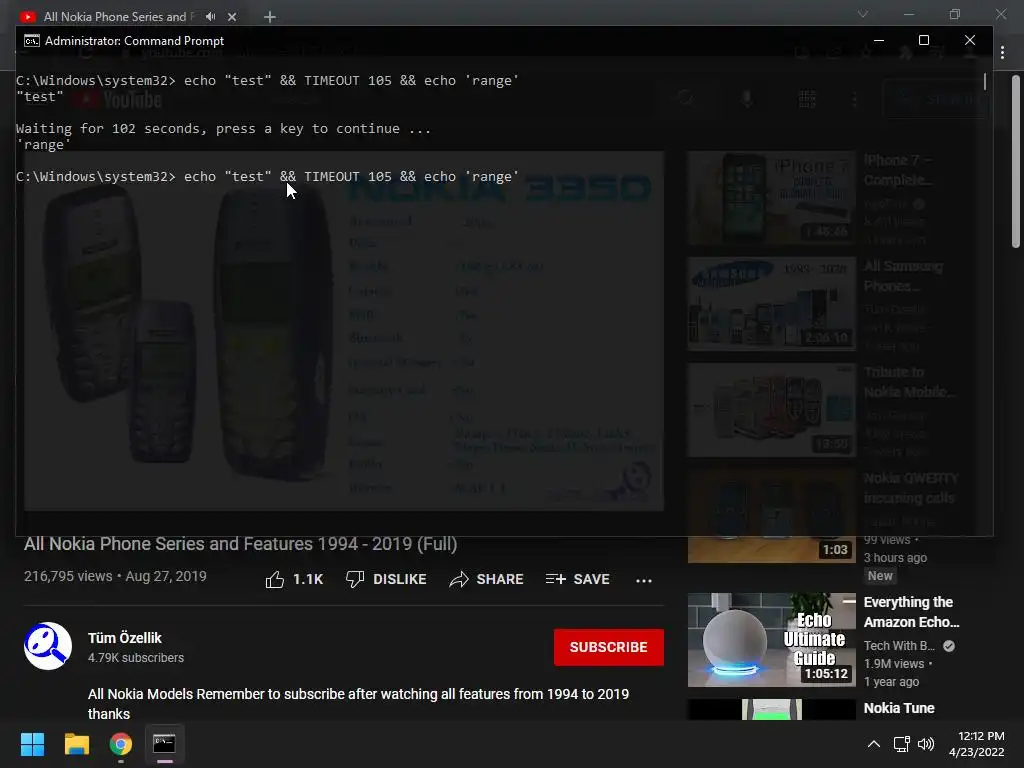Click the 4.79K subscribers text

pyautogui.click(x=136, y=658)
